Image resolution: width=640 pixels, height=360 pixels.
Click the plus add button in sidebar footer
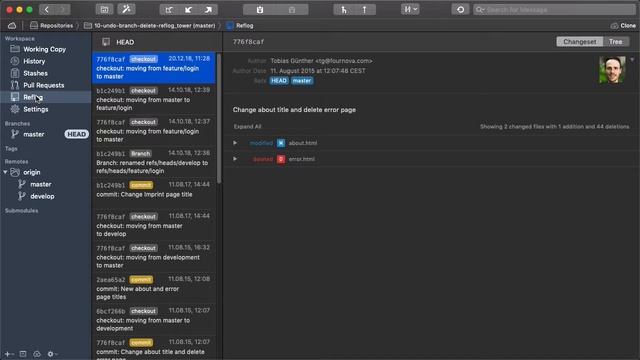click(x=8, y=354)
